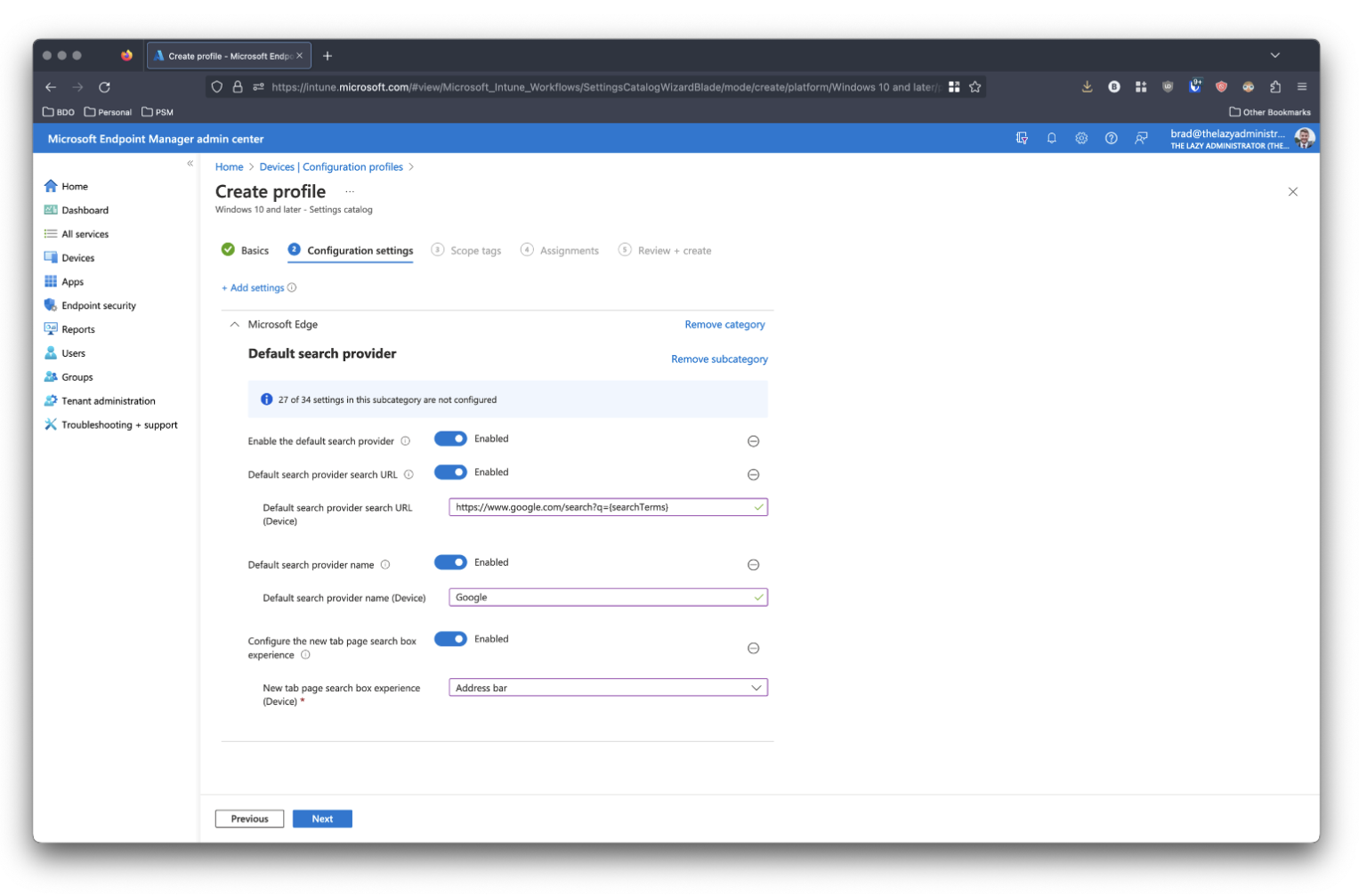Viewport: 1367px width, 896px height.
Task: Edit the search URL input field
Action: (x=608, y=508)
